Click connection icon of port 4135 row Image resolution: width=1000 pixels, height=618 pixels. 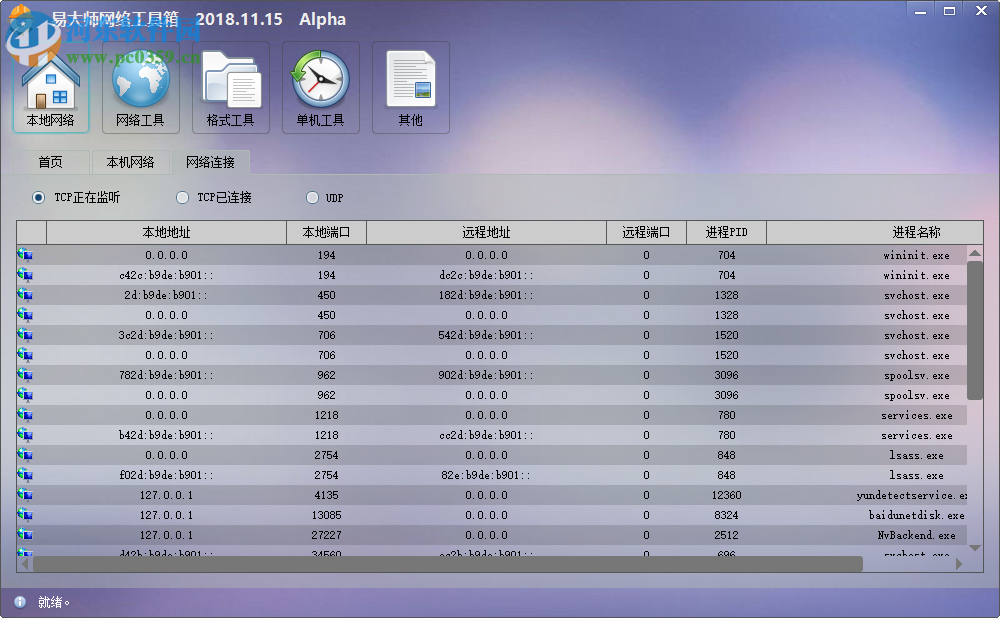coord(25,495)
